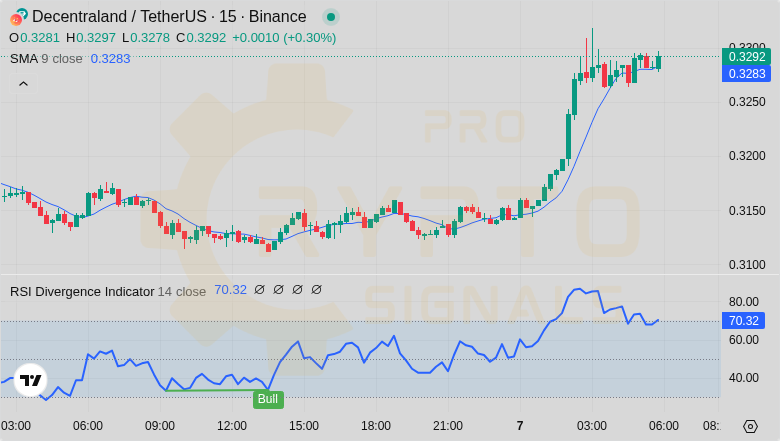The image size is (780, 441).
Task: Click the 18:00 time axis label
Action: (x=376, y=426)
